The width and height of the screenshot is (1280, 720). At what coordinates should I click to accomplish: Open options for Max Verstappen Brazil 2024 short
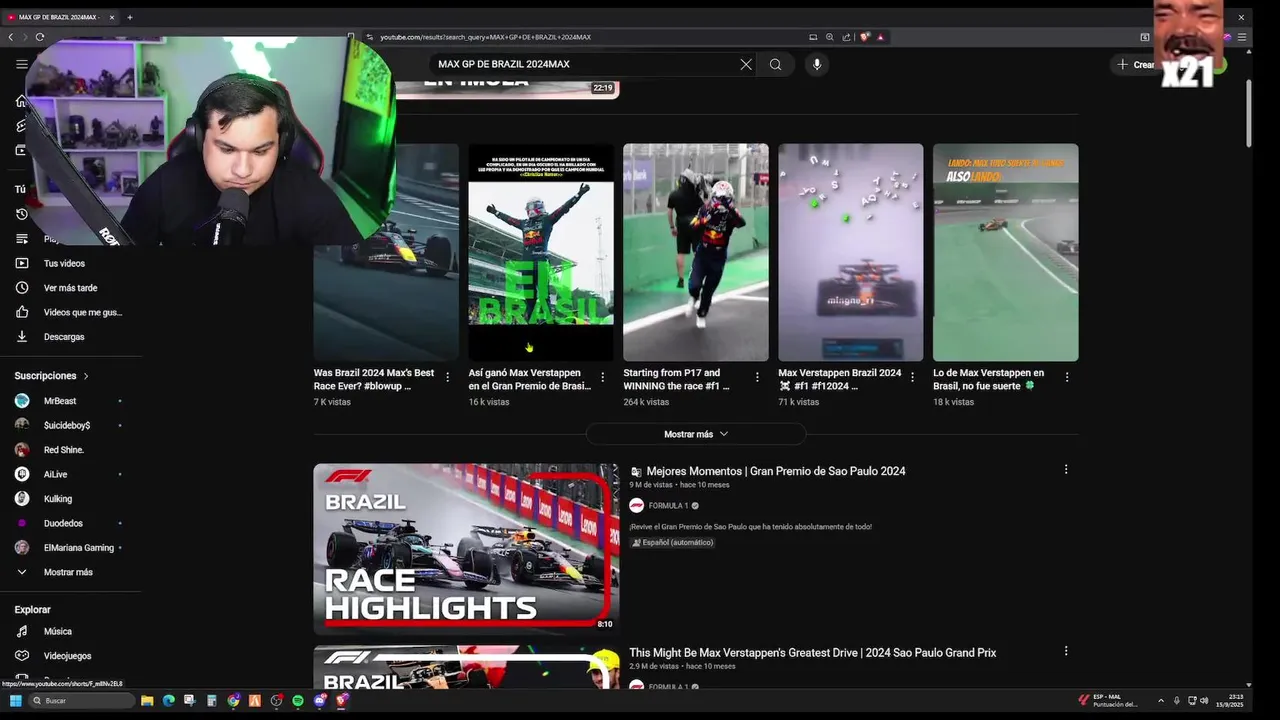pyautogui.click(x=912, y=377)
